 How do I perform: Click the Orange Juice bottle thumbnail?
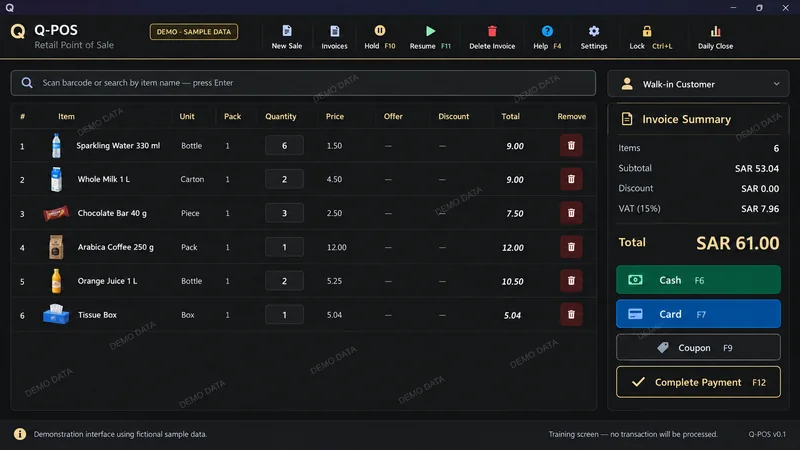(x=56, y=281)
